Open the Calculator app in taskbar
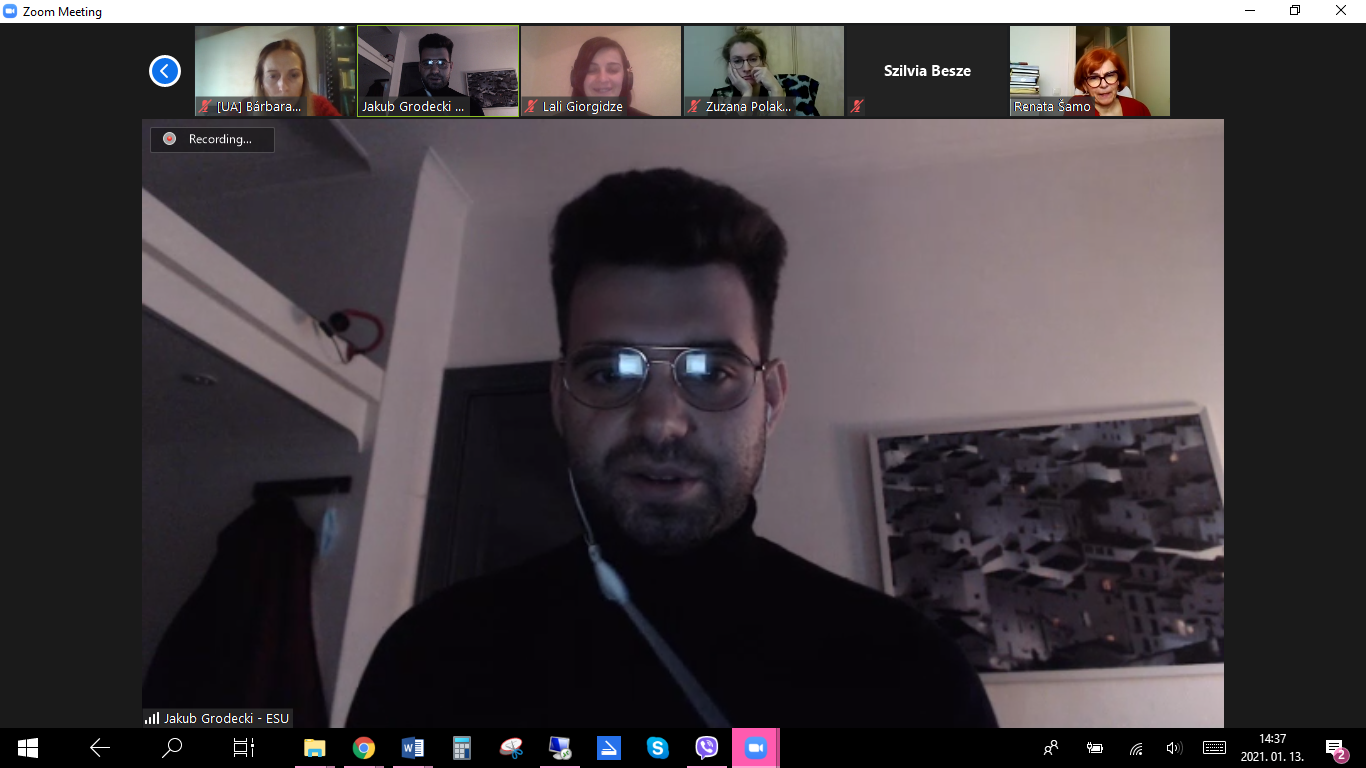This screenshot has height=768, width=1366. 461,748
